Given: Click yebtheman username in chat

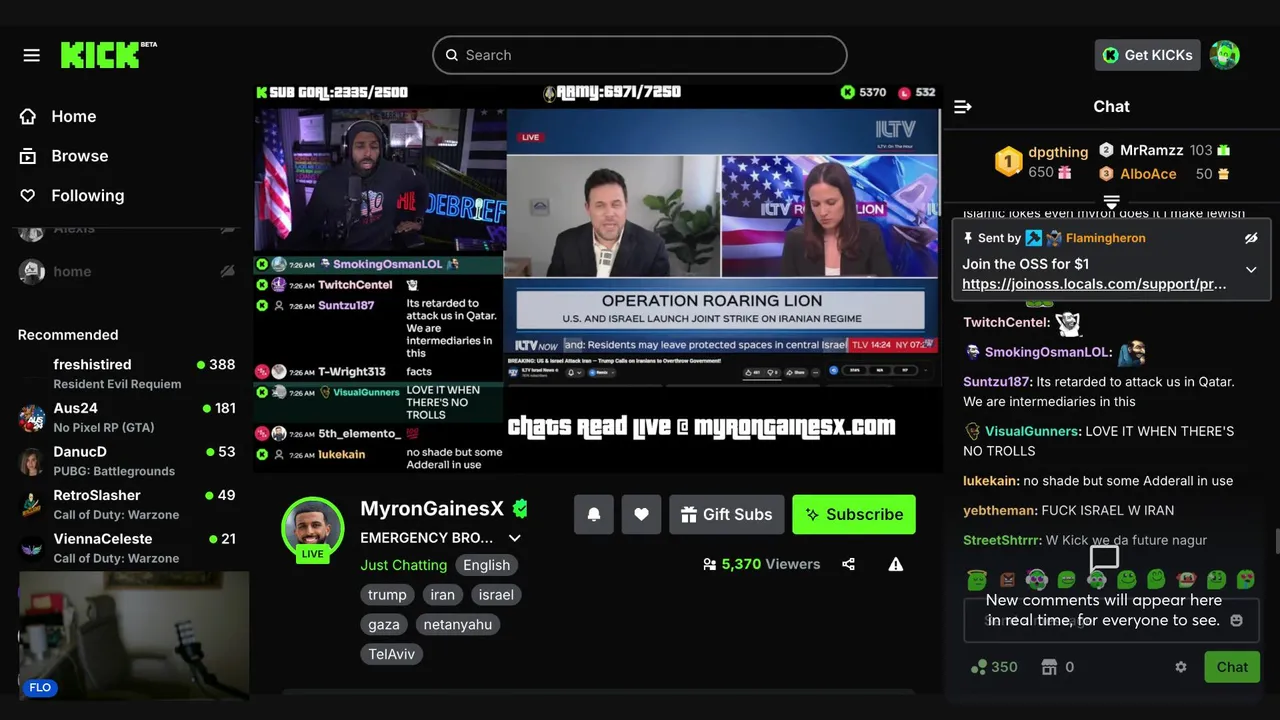Looking at the screenshot, I should click(1000, 510).
